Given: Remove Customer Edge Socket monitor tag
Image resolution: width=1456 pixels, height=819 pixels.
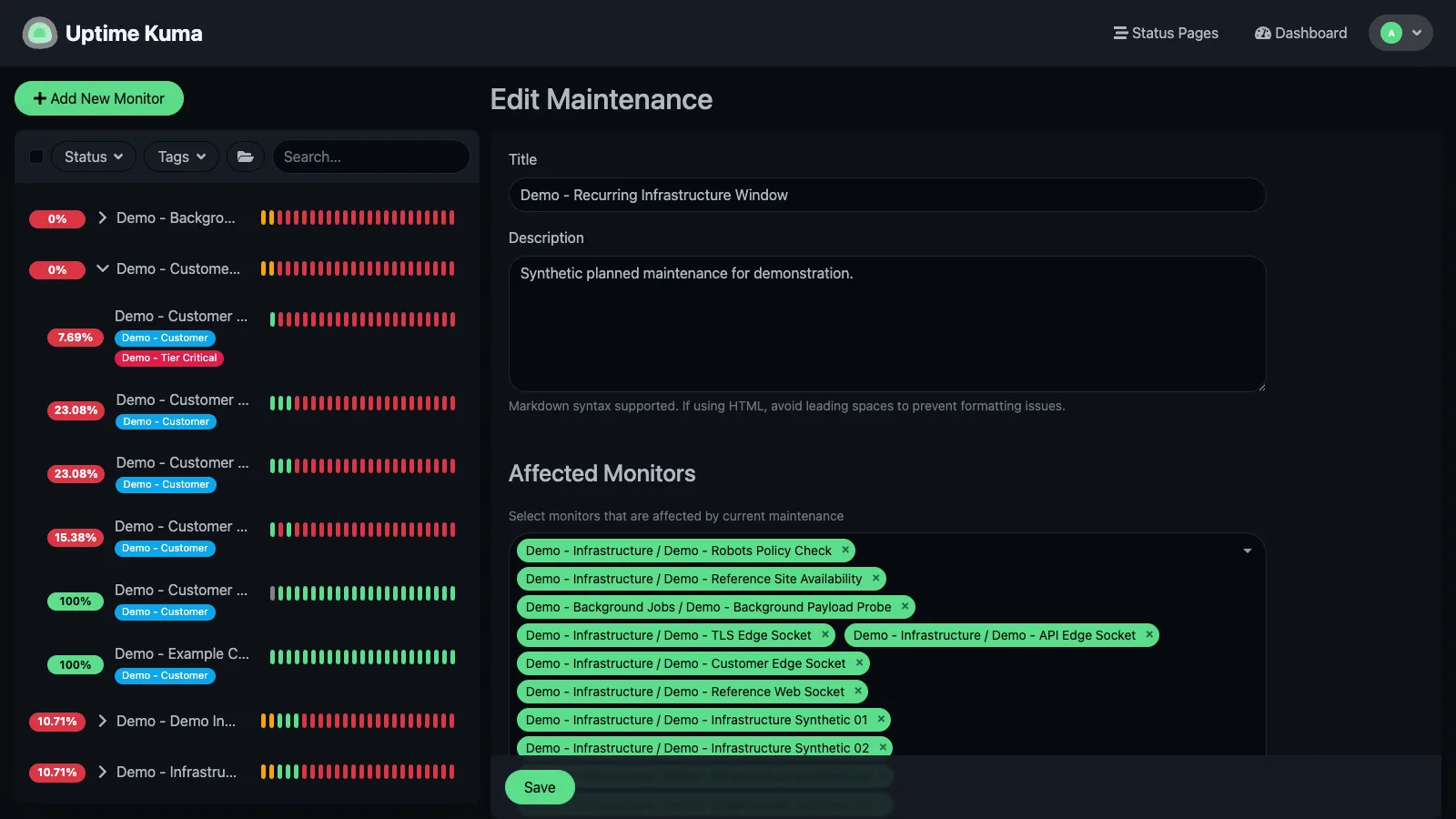Looking at the screenshot, I should [860, 662].
